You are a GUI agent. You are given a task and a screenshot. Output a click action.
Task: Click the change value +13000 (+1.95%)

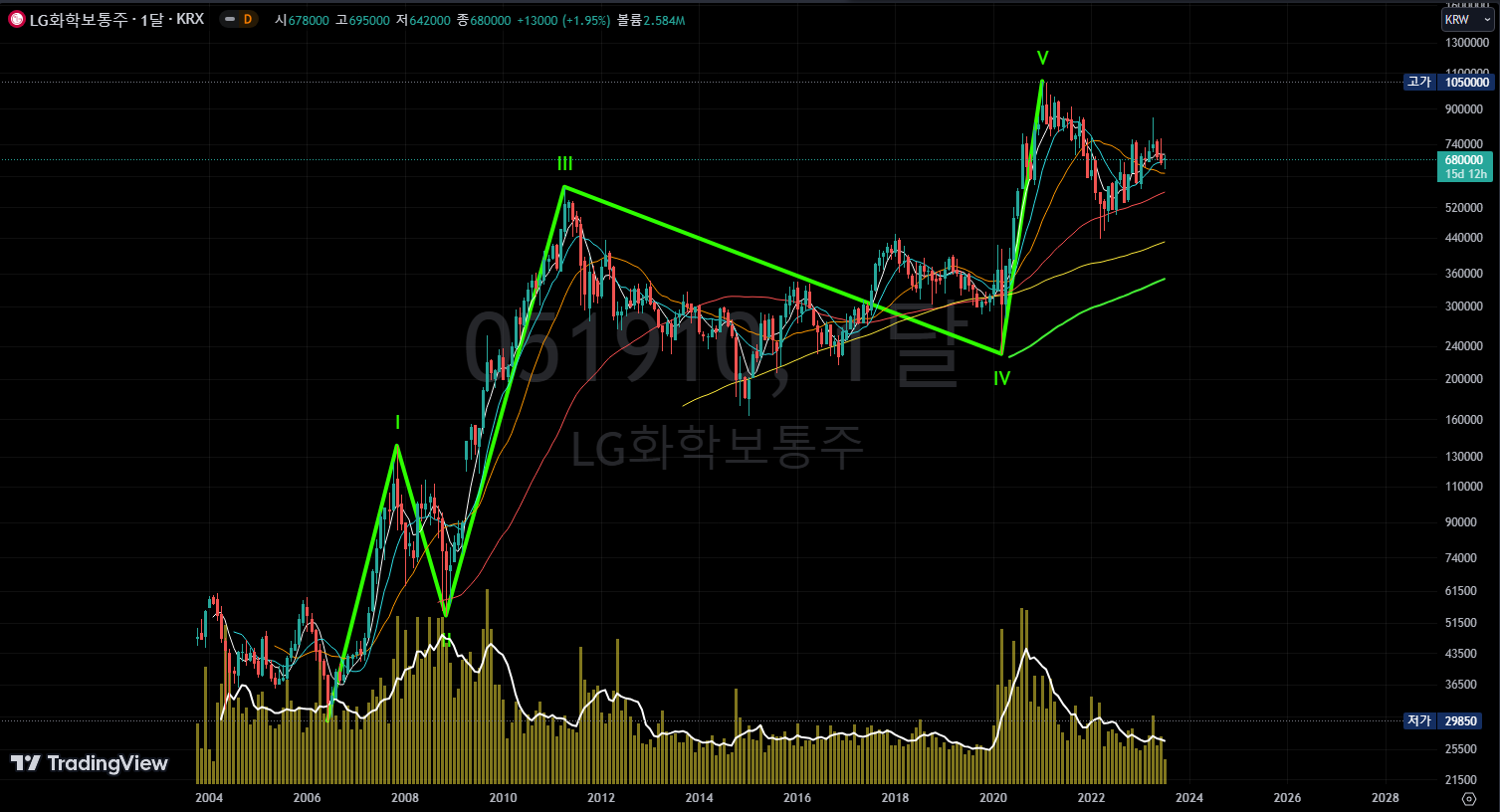(563, 20)
